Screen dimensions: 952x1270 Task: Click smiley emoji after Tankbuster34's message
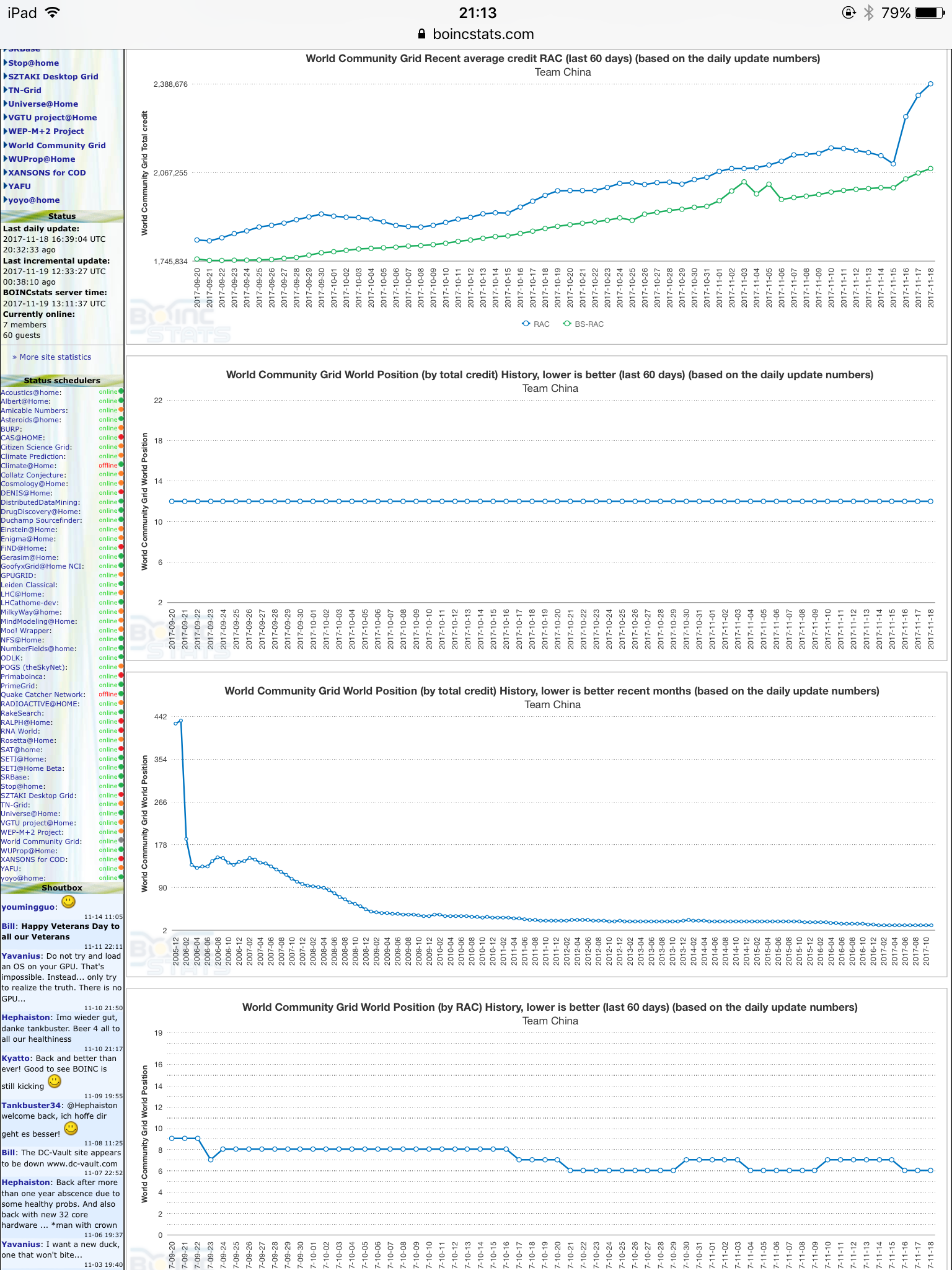pyautogui.click(x=71, y=1128)
